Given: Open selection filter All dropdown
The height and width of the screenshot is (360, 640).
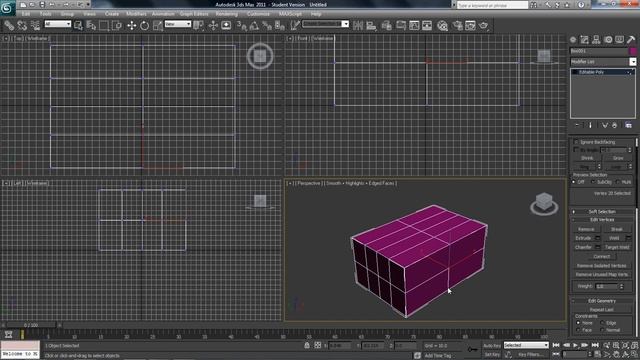Looking at the screenshot, I should [x=58, y=24].
